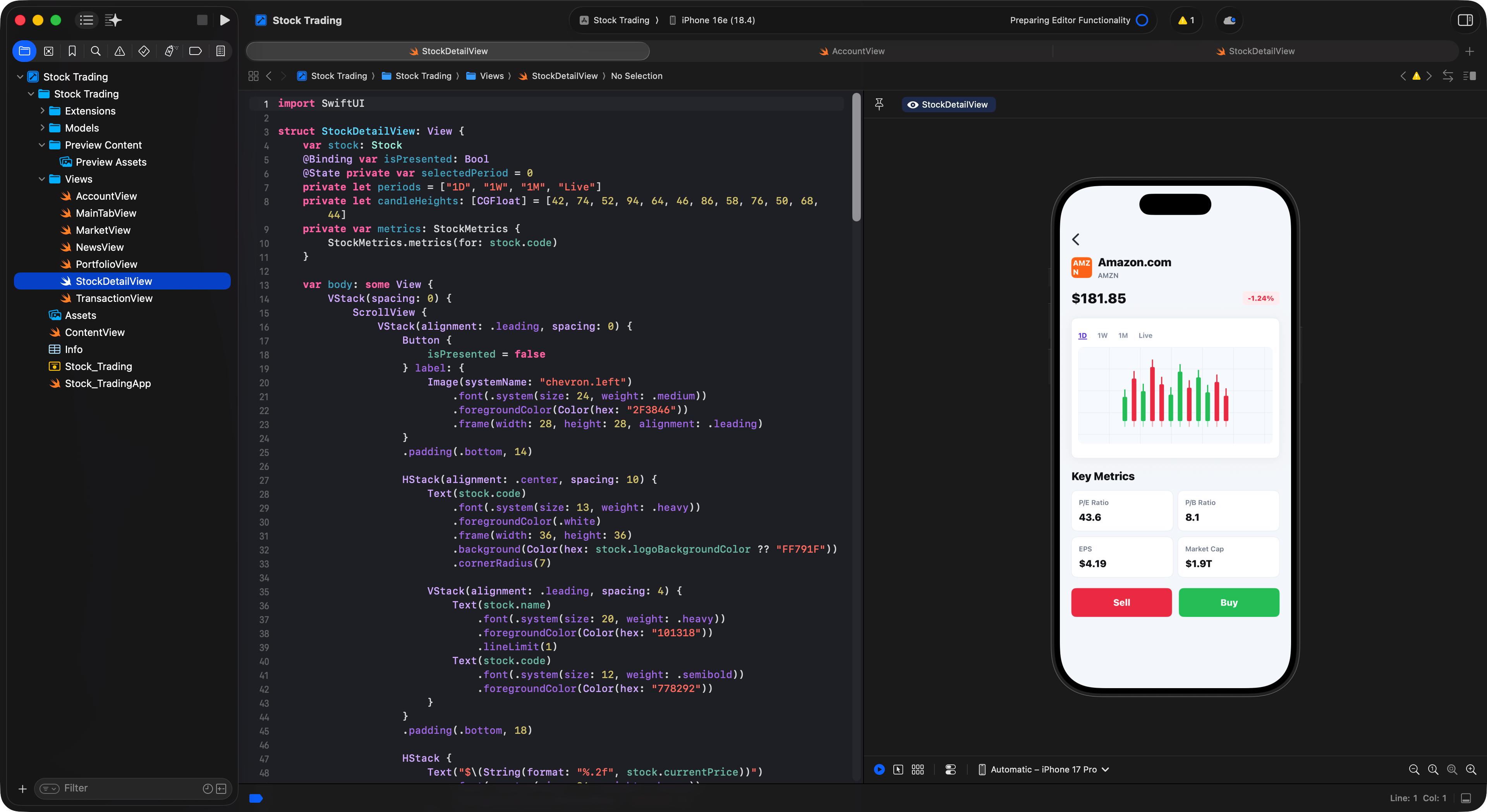Tap the back chevron in phone preview
1487x812 pixels.
click(x=1075, y=239)
